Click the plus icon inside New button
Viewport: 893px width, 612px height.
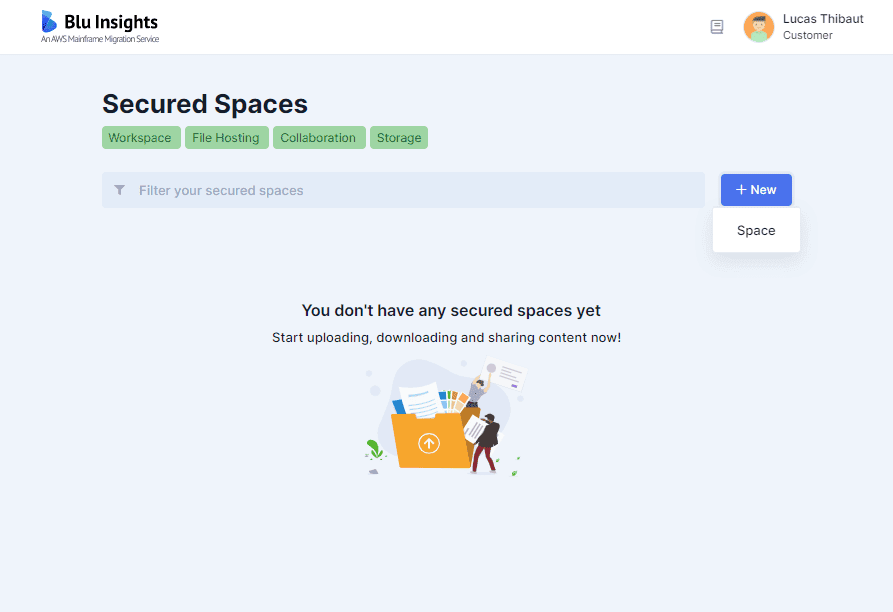click(x=741, y=190)
